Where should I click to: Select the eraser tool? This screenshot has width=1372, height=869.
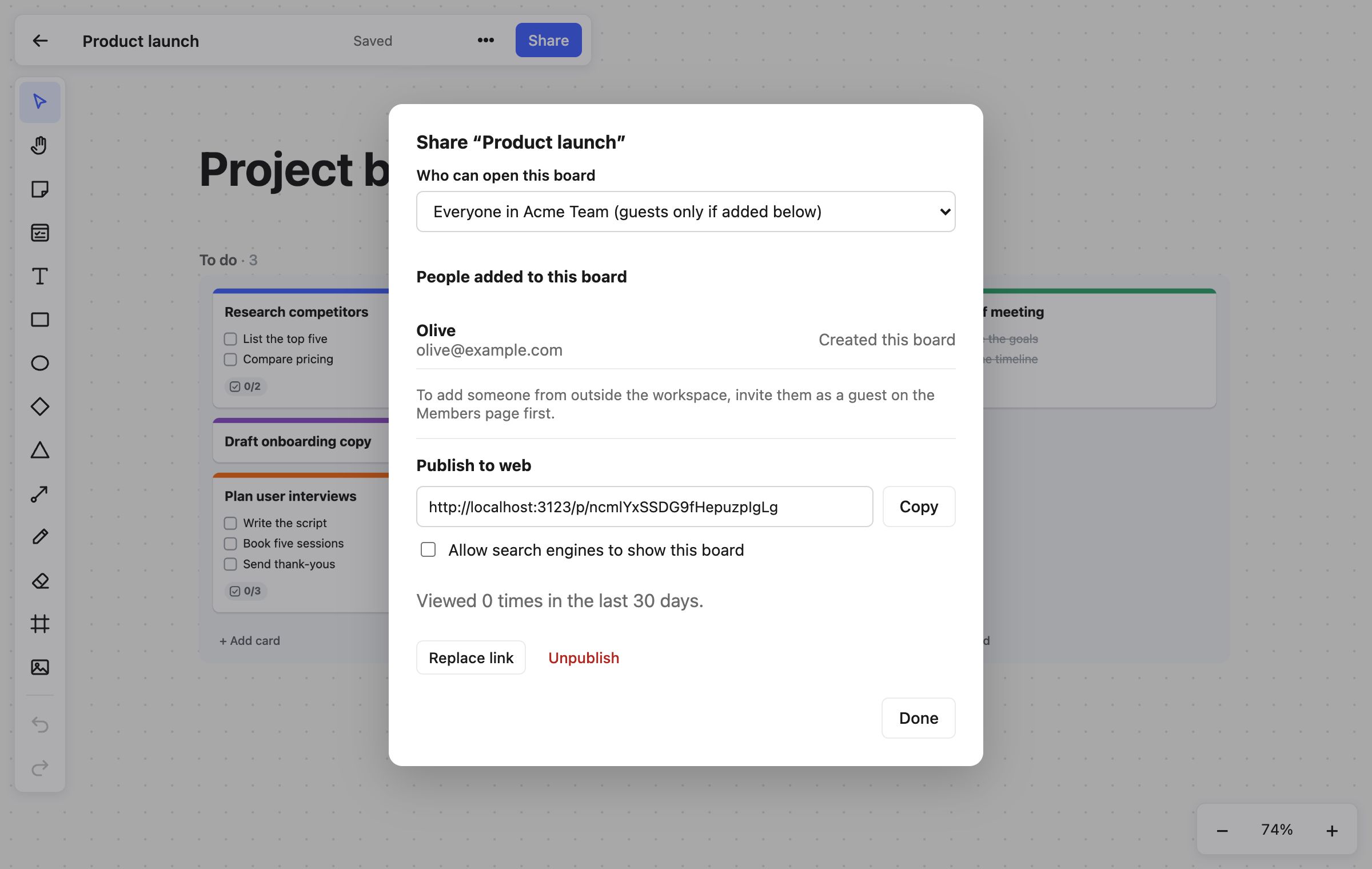pyautogui.click(x=39, y=580)
